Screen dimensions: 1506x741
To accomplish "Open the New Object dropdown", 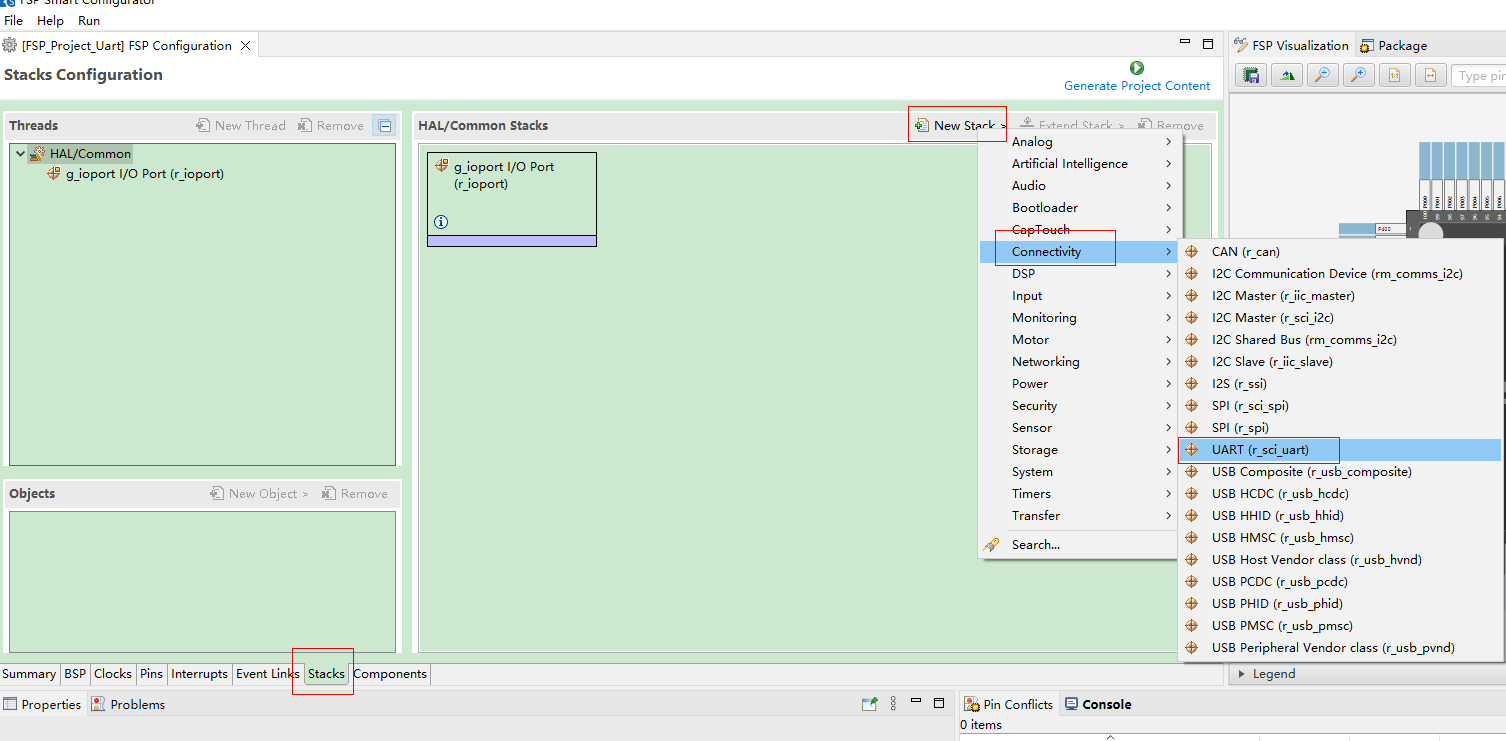I will pos(259,494).
